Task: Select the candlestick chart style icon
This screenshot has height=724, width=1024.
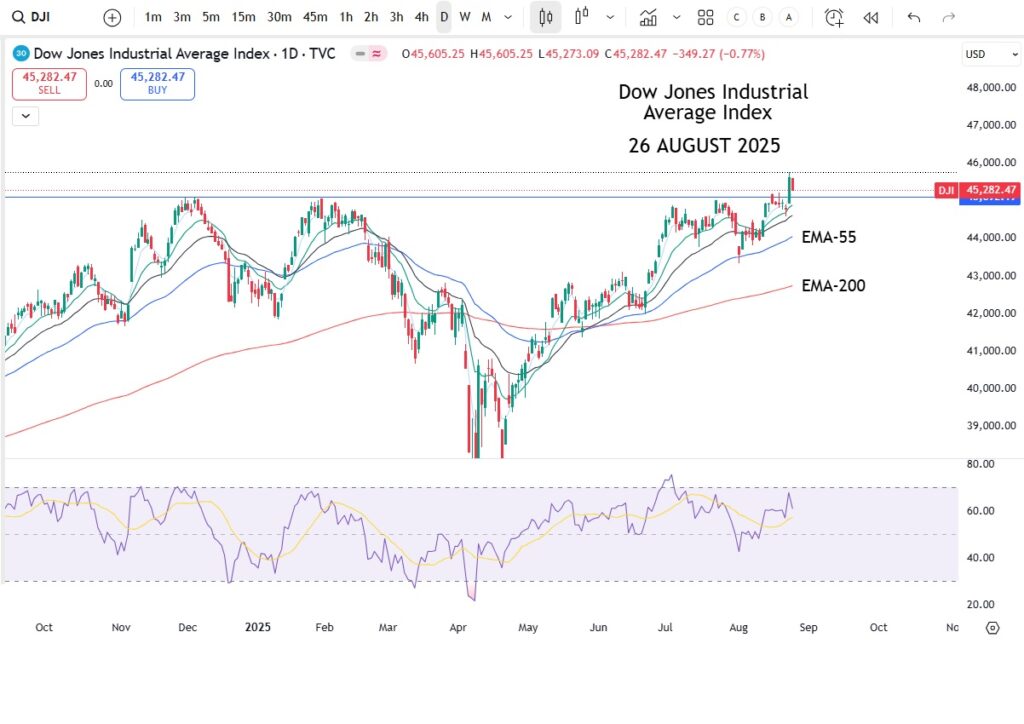Action: [x=545, y=17]
